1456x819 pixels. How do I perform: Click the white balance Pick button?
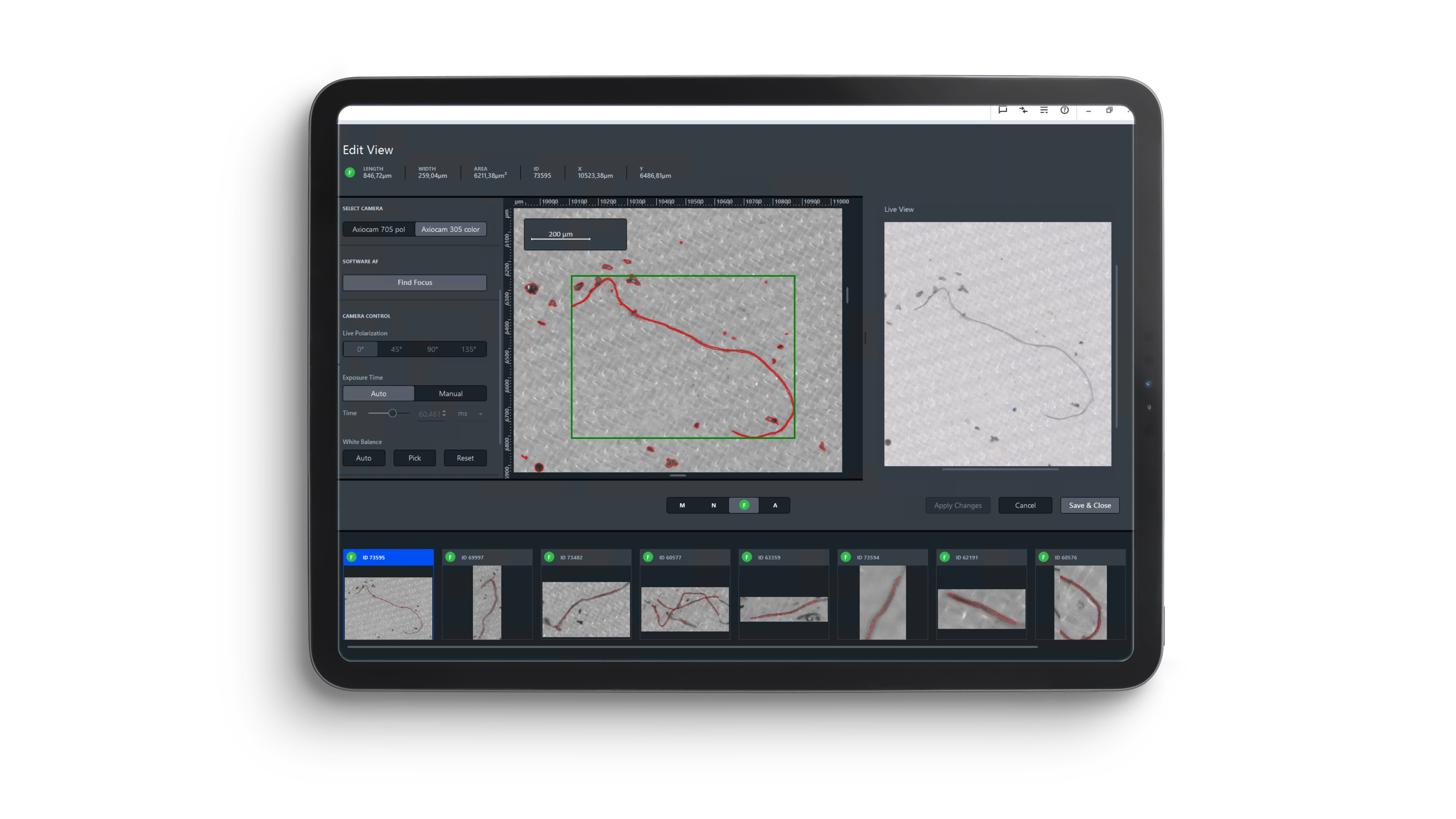coord(414,458)
